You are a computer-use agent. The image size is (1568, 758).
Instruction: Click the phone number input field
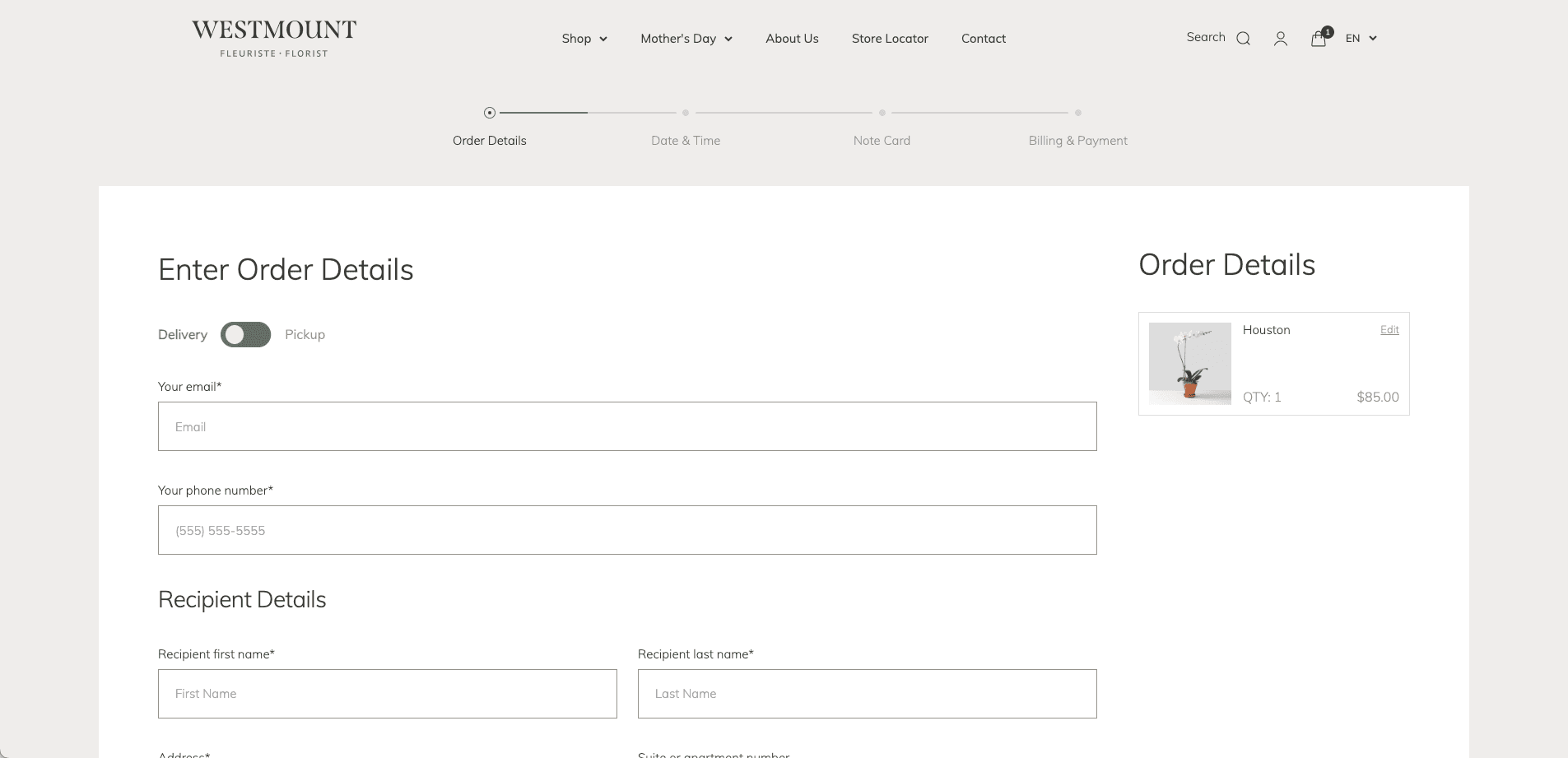coord(627,530)
